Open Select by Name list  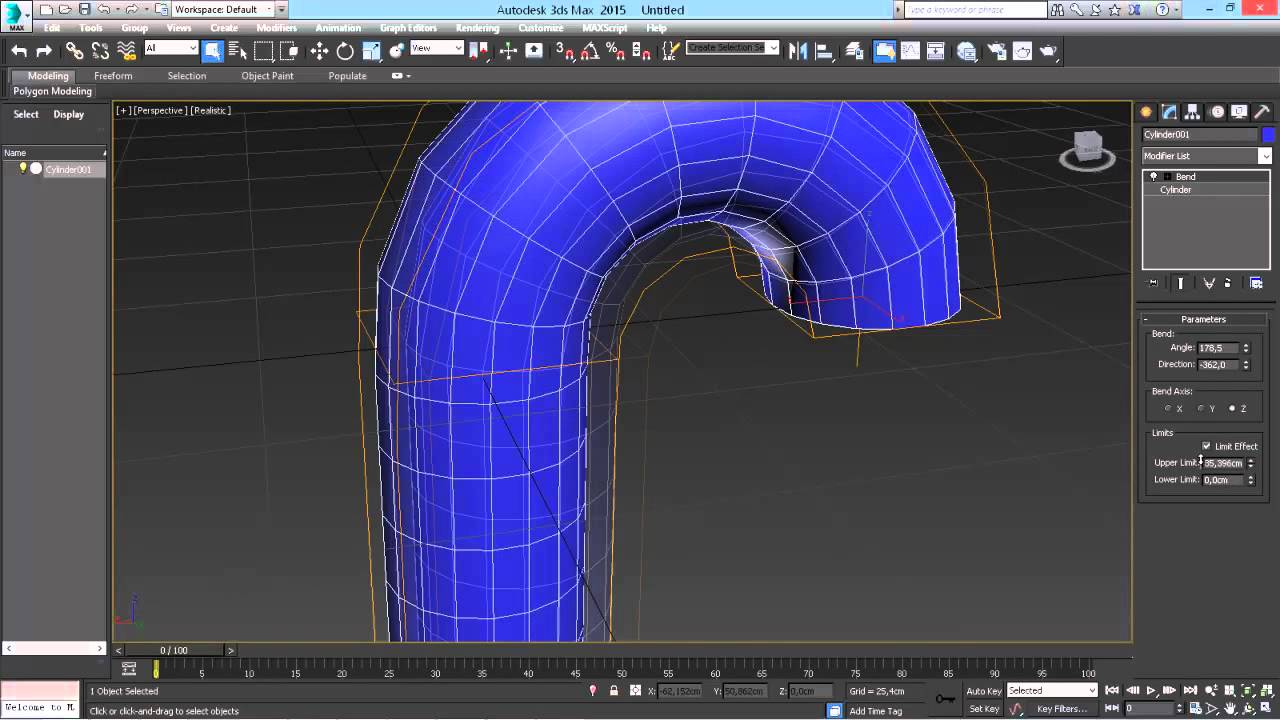point(238,51)
